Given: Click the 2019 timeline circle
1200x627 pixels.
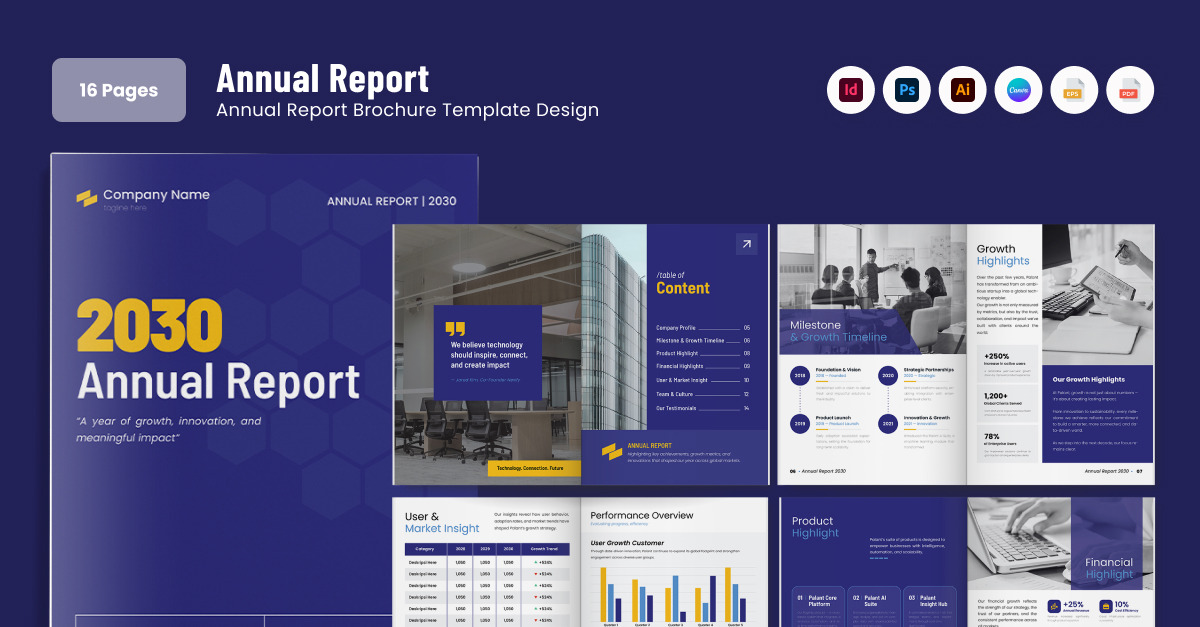Looking at the screenshot, I should coord(800,424).
